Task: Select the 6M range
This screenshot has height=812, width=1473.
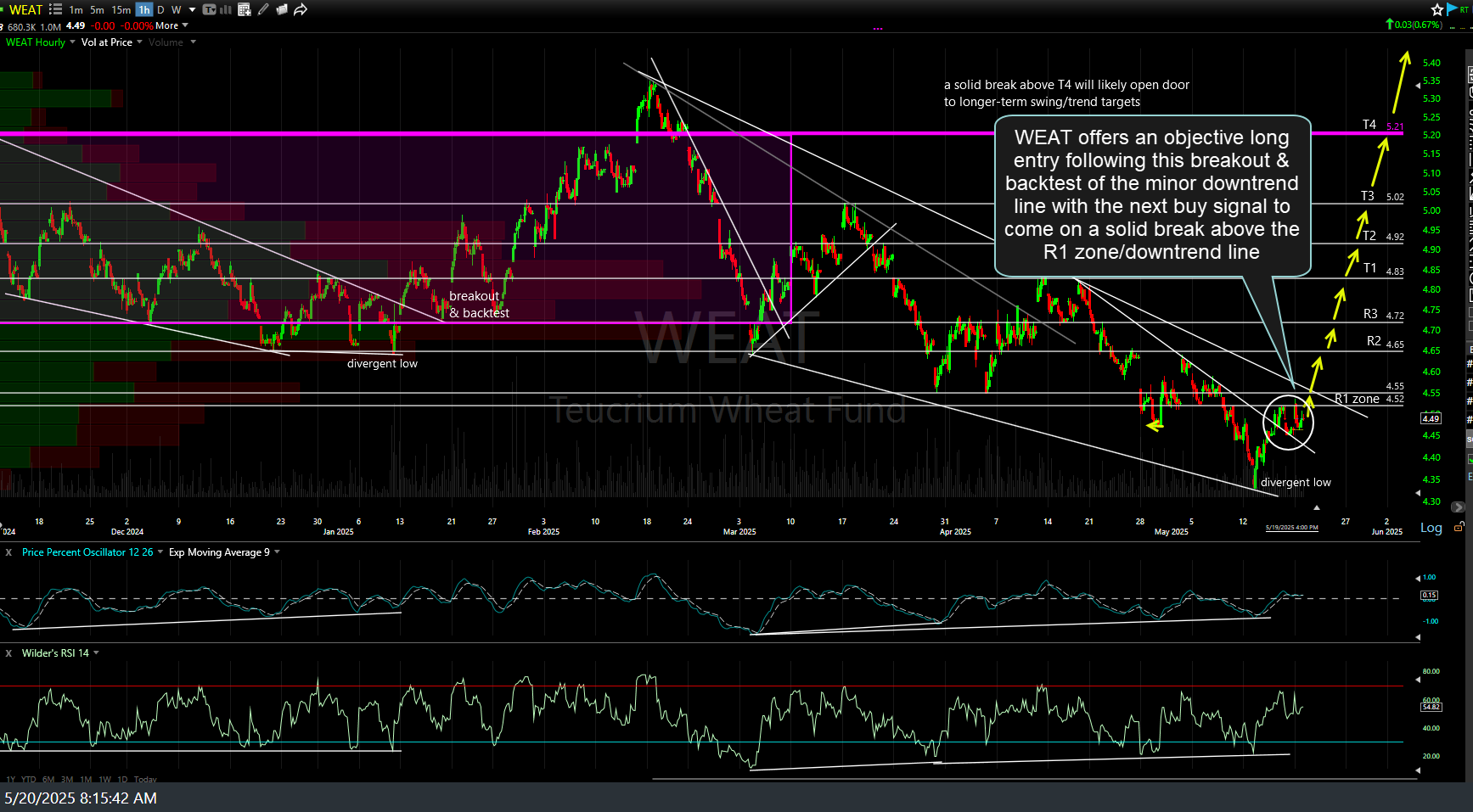Action: click(x=48, y=780)
